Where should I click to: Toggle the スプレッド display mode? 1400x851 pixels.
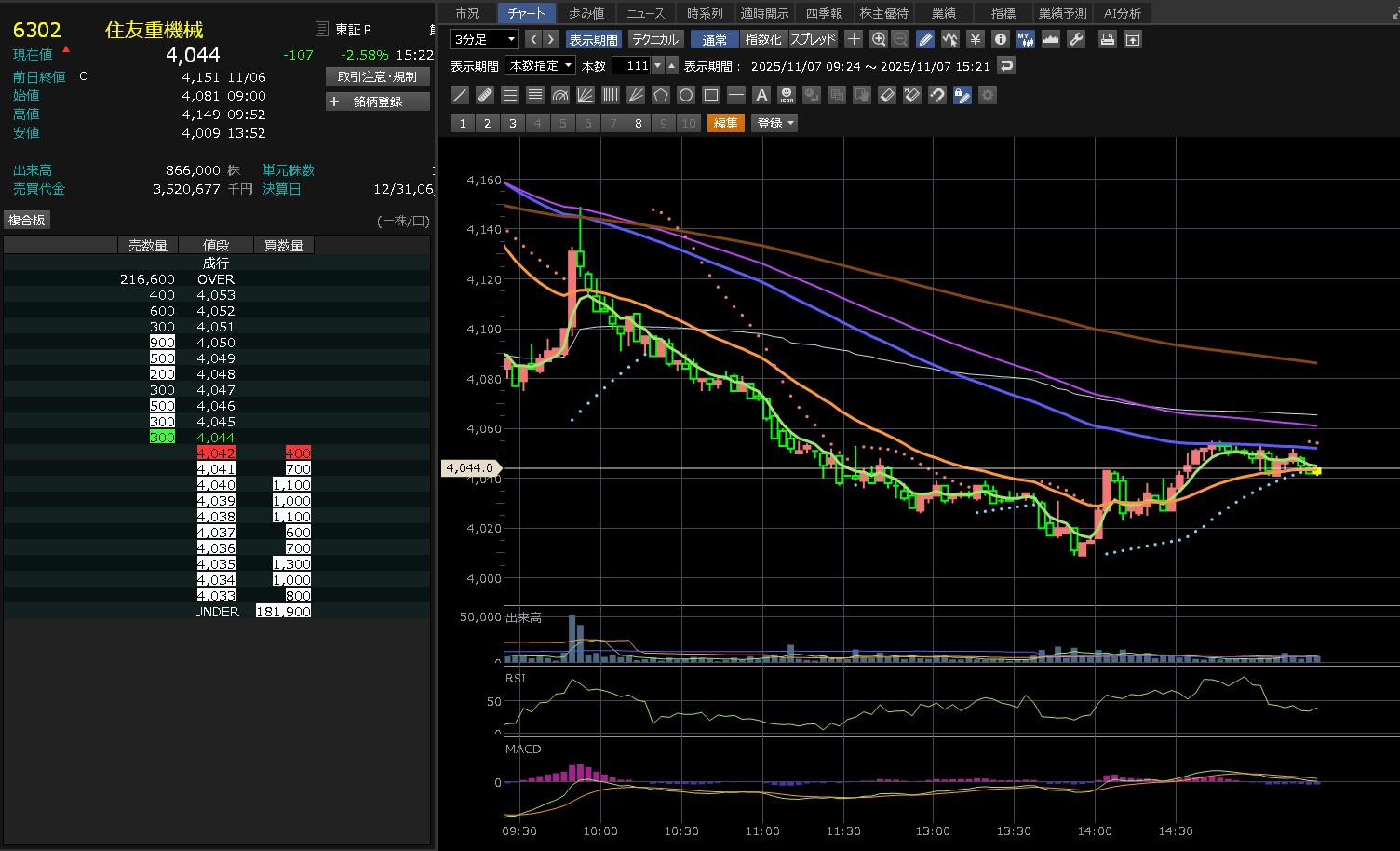[814, 39]
